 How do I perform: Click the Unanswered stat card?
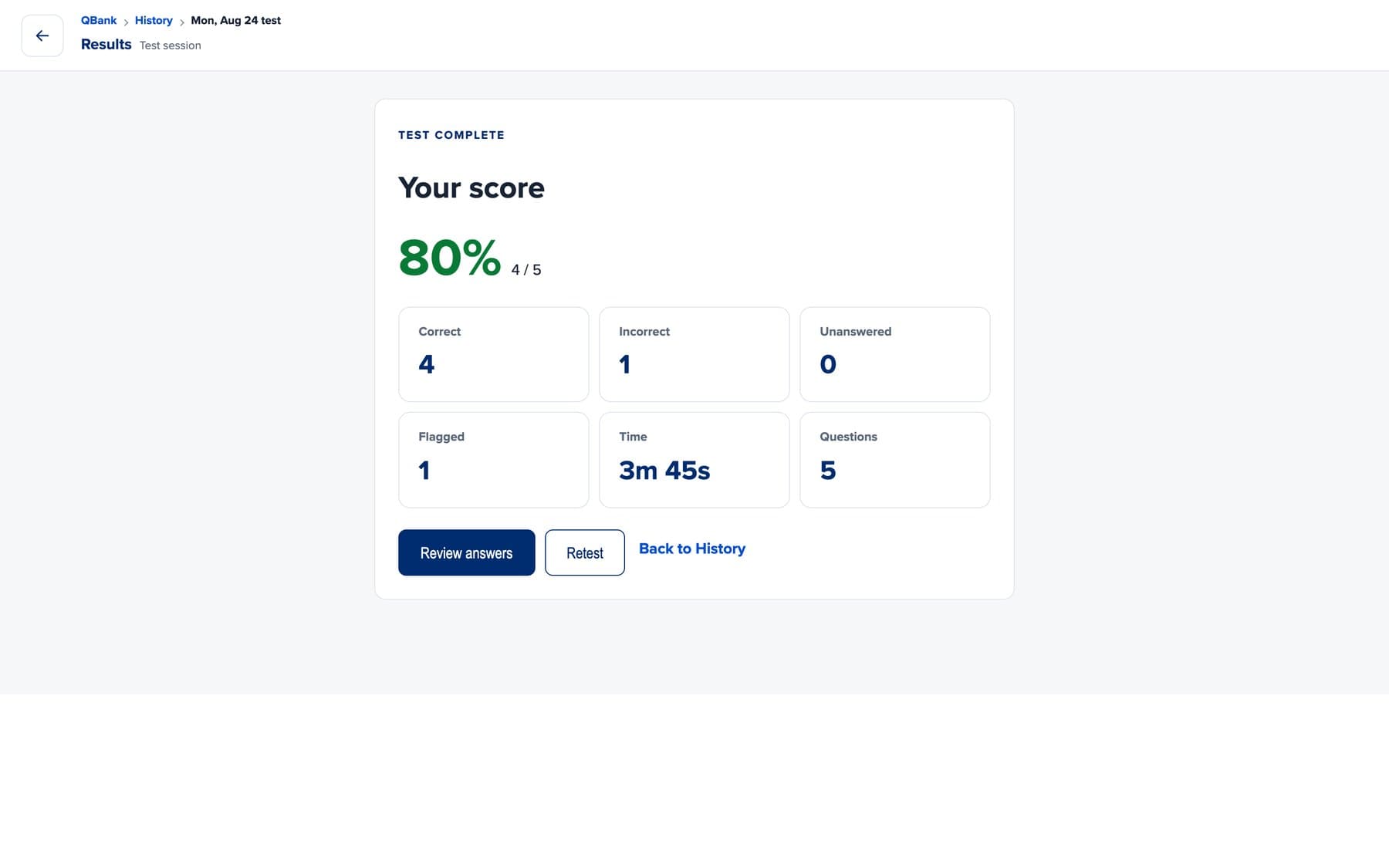(x=894, y=354)
